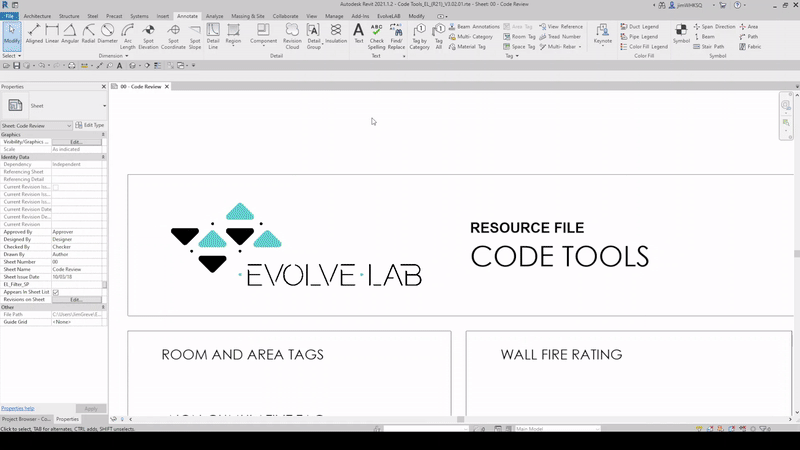
Task: Select the Spot Coordinate tool
Action: 173,36
